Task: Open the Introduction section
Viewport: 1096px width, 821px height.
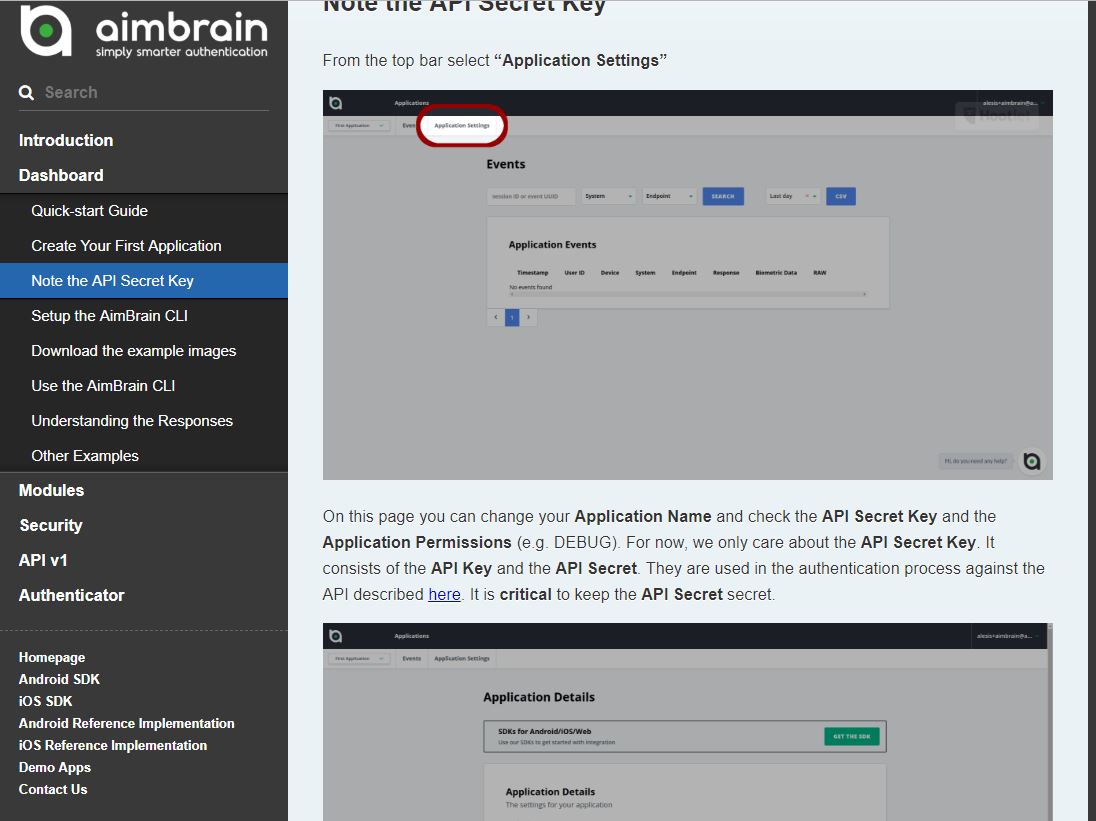Action: (66, 140)
